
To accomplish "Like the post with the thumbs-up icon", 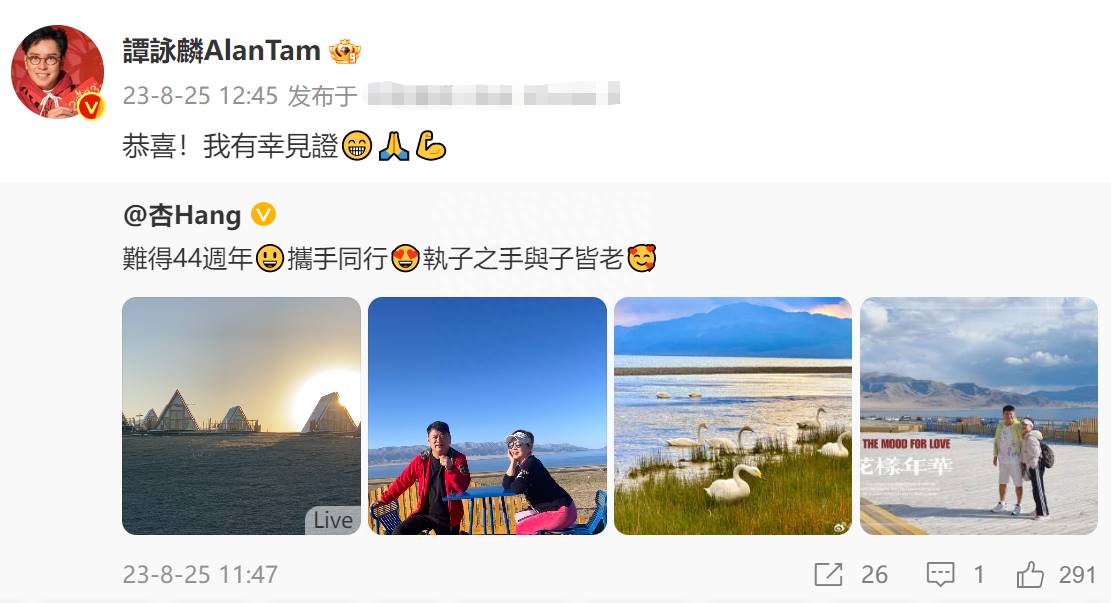I will click(1030, 574).
